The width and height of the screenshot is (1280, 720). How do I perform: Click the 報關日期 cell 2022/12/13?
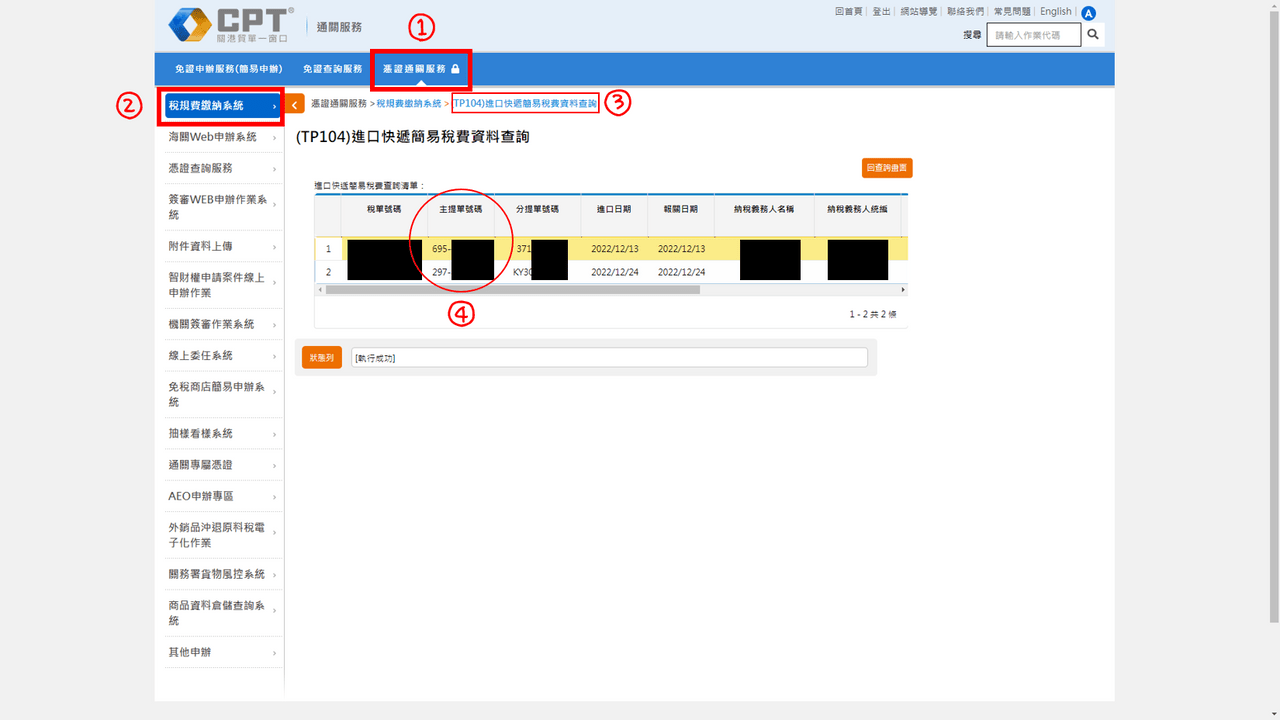tap(681, 248)
